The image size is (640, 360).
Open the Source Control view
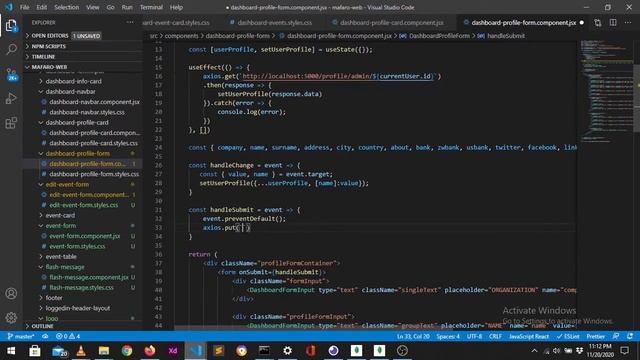(x=11, y=74)
